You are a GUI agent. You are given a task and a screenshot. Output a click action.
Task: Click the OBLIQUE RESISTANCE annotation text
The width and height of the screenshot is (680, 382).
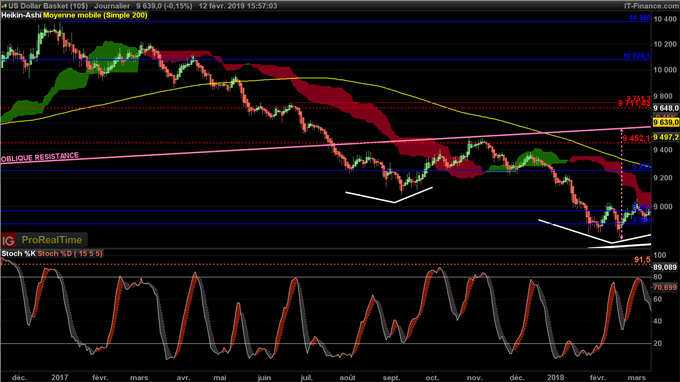tap(40, 157)
